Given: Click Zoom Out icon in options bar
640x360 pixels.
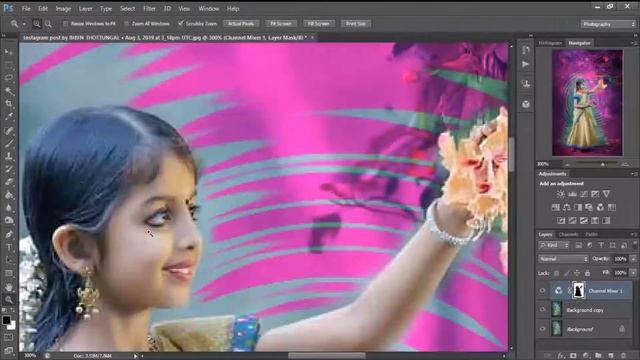Looking at the screenshot, I should point(48,24).
